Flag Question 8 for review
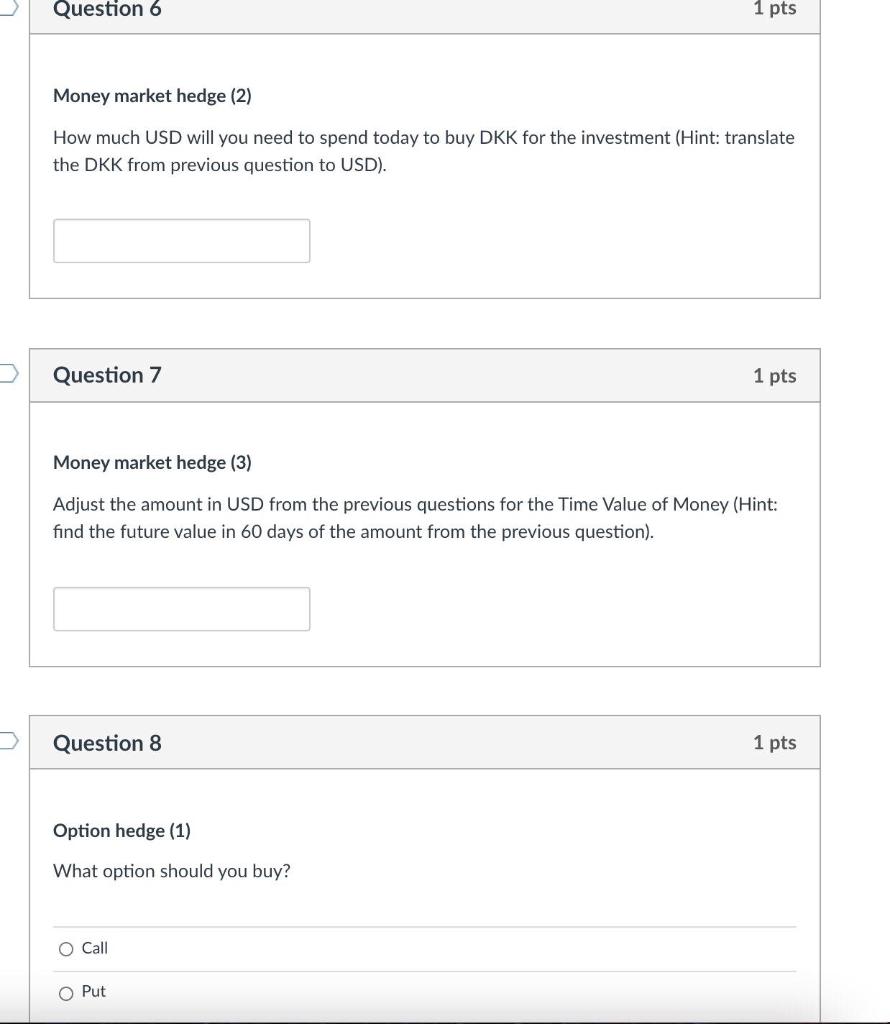890x1024 pixels. [8, 741]
